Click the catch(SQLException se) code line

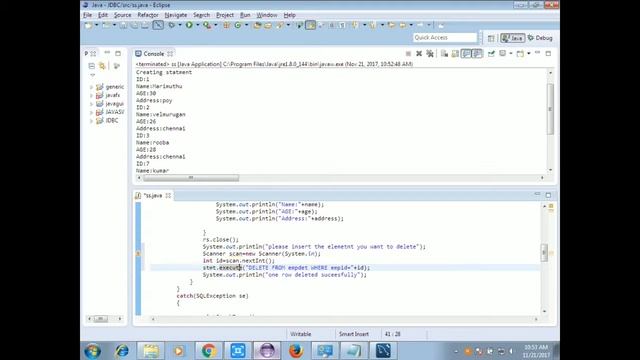[x=212, y=296]
